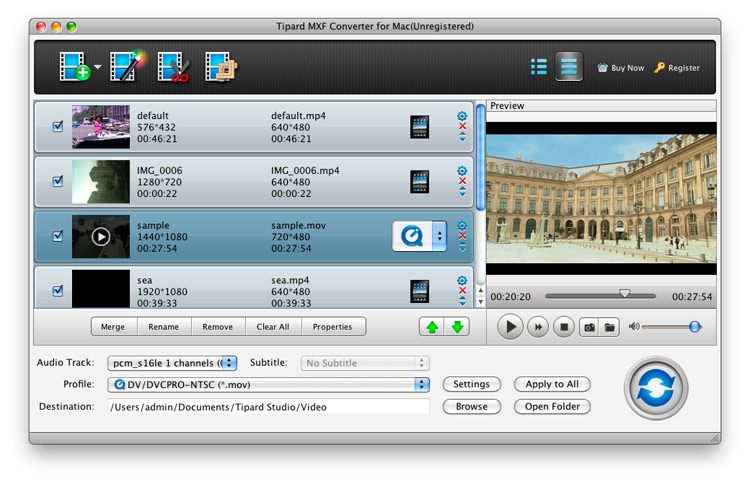Mute preview with the speaker icon
Viewport: 750px width, 484px height.
(x=634, y=327)
